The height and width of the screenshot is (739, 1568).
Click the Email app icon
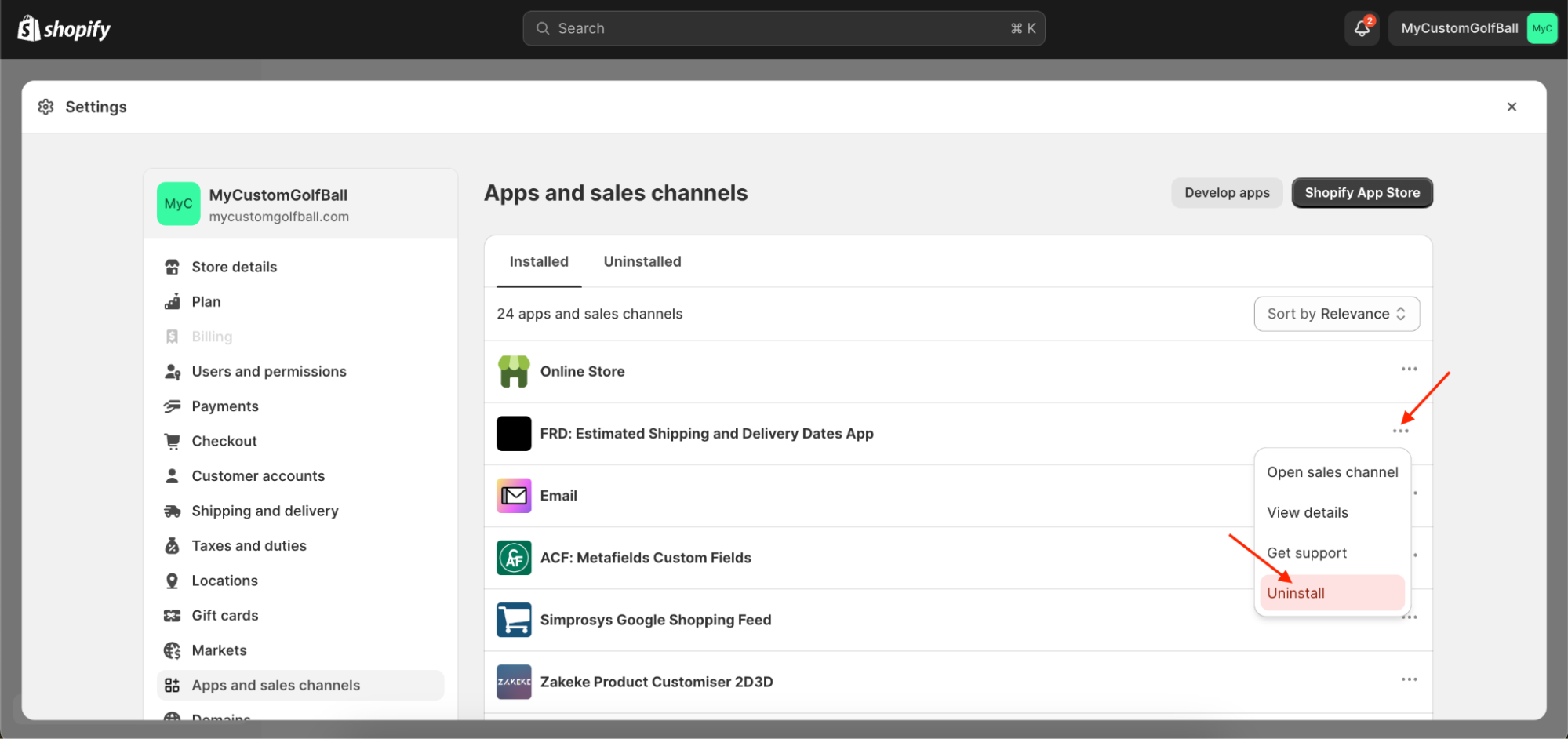tap(514, 496)
